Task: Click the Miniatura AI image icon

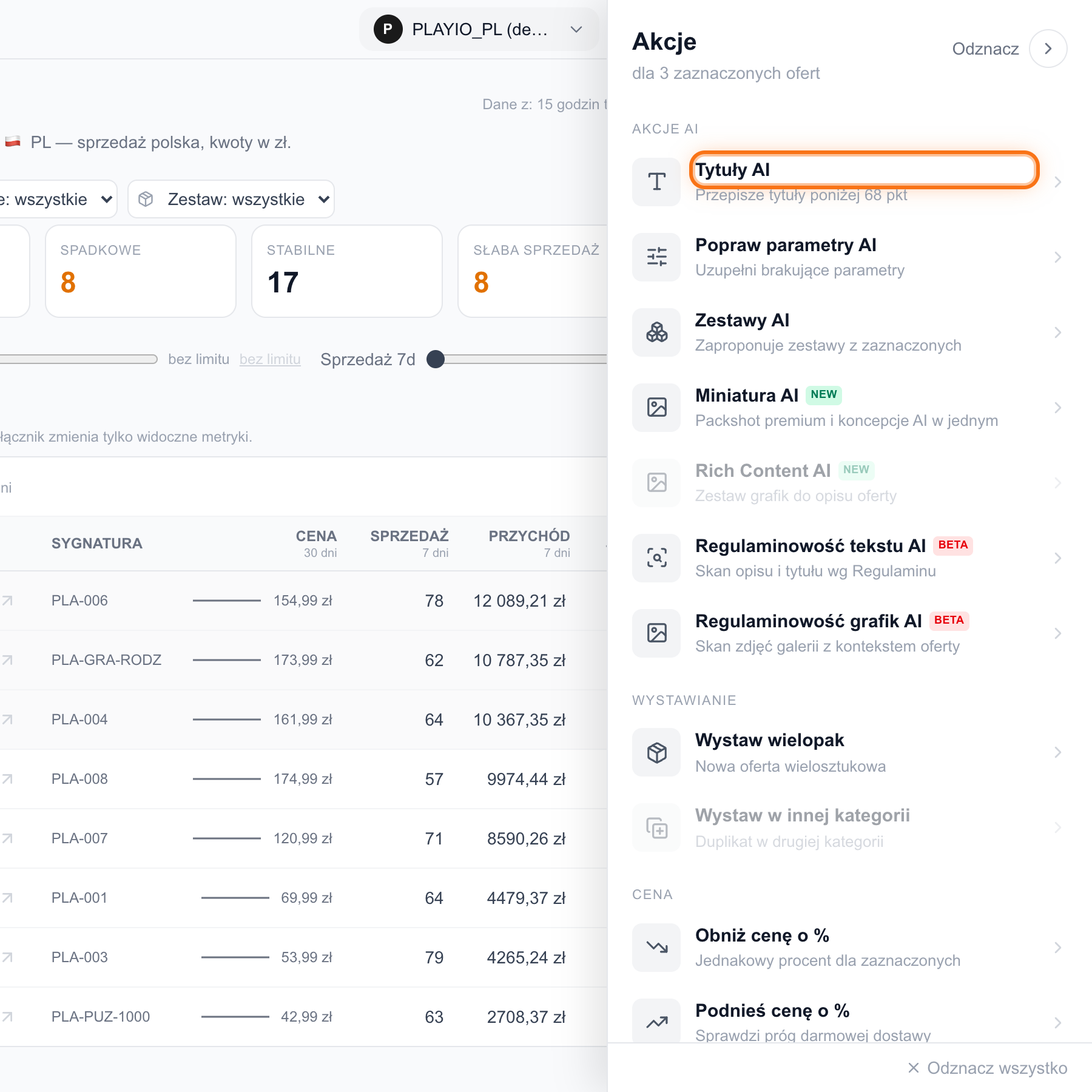Action: coord(656,408)
